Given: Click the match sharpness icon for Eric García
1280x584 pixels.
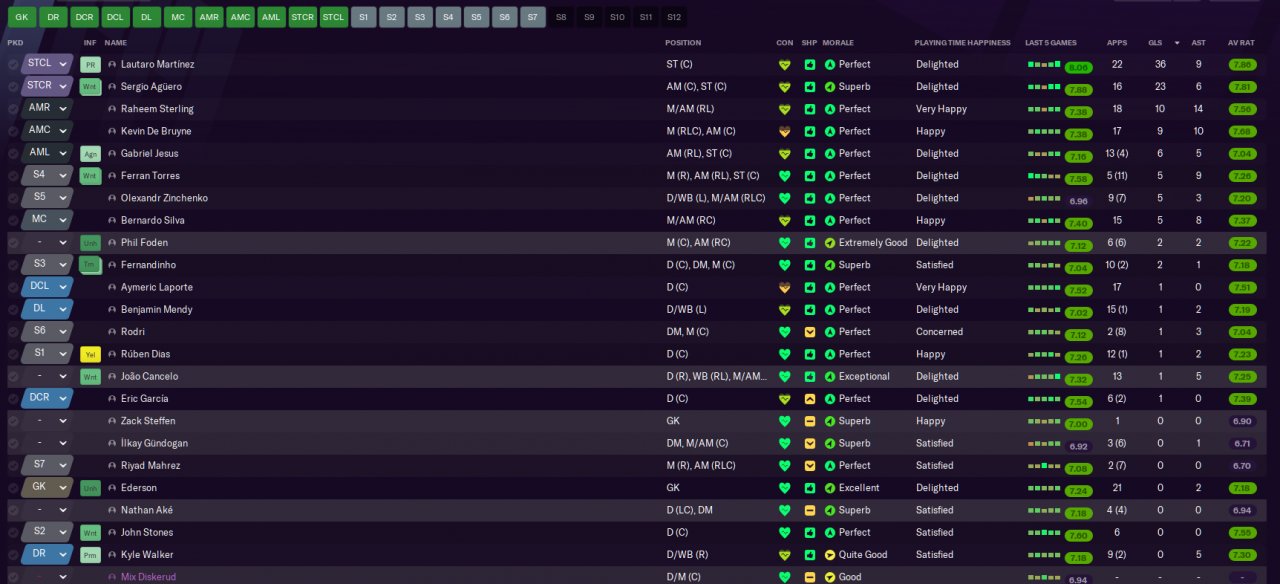Looking at the screenshot, I should (809, 399).
